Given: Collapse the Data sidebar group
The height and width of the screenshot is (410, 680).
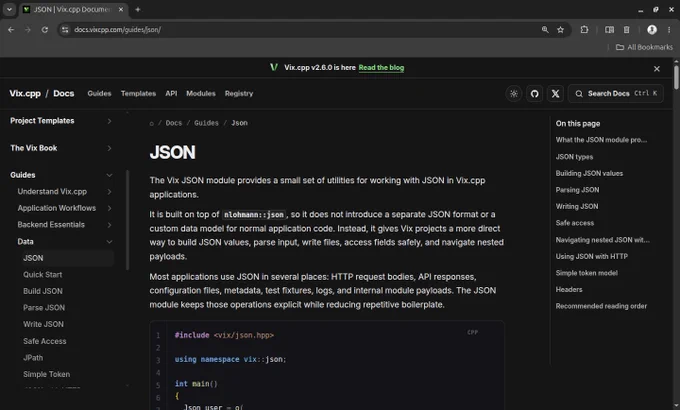Looking at the screenshot, I should pyautogui.click(x=64, y=242).
